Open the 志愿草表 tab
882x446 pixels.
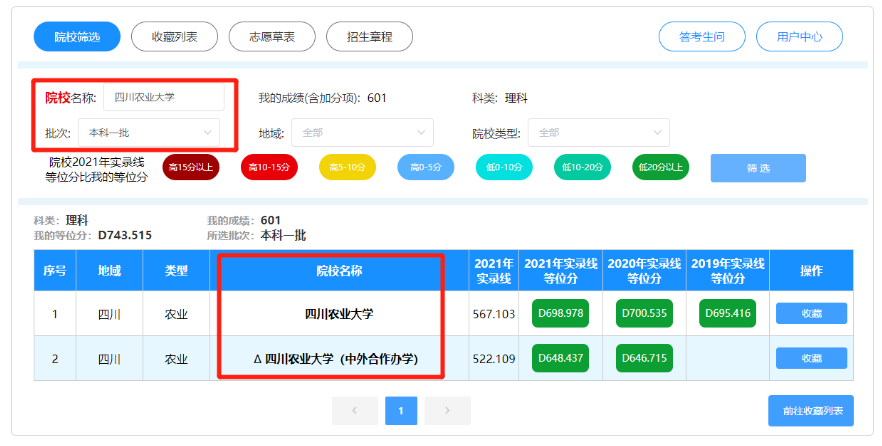(272, 37)
